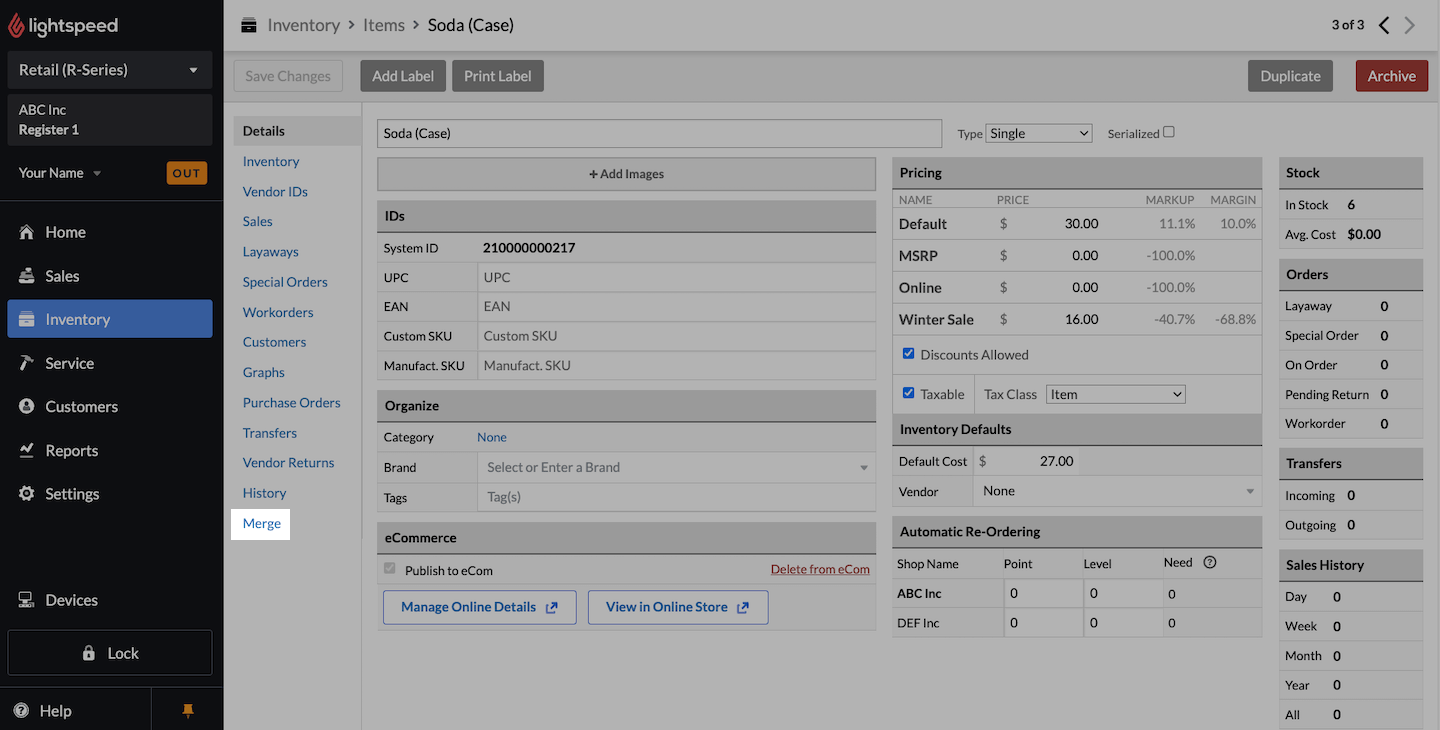Switch to the Vendor IDs tab

click(275, 192)
